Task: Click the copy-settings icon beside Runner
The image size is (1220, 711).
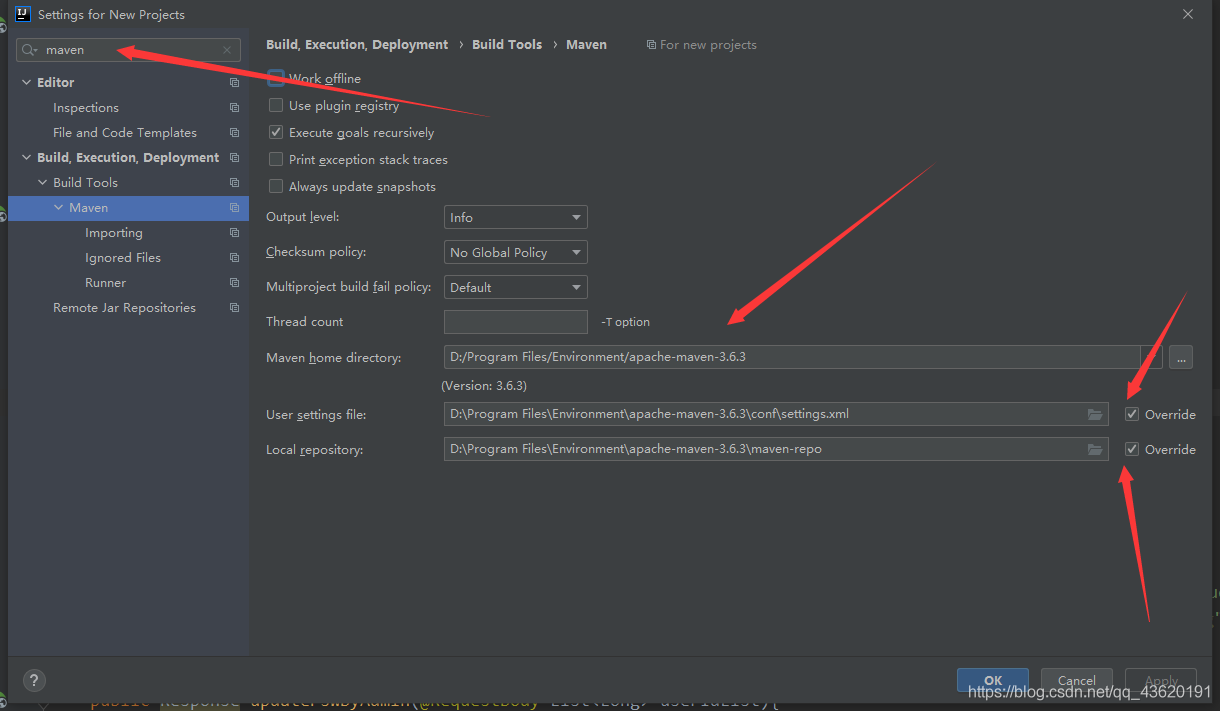Action: click(234, 282)
